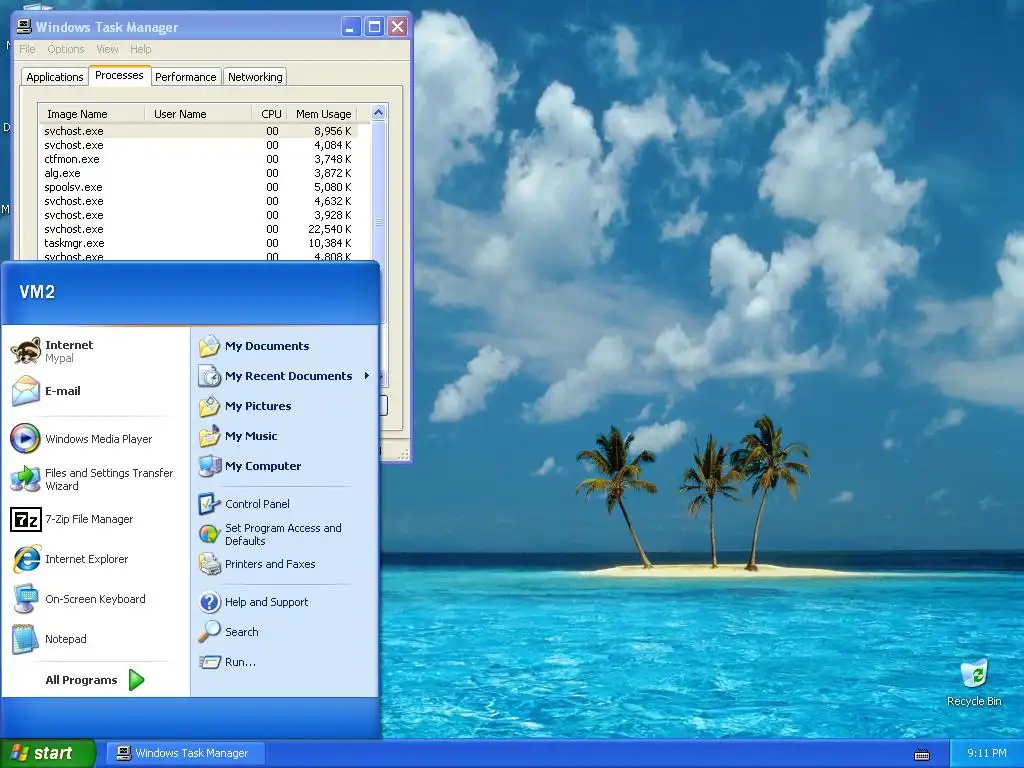Select the spoolsv.exe process row
The height and width of the screenshot is (768, 1024).
[x=199, y=187]
